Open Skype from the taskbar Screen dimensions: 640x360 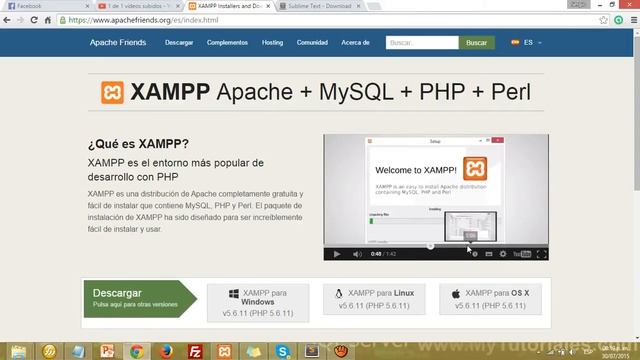coord(282,351)
